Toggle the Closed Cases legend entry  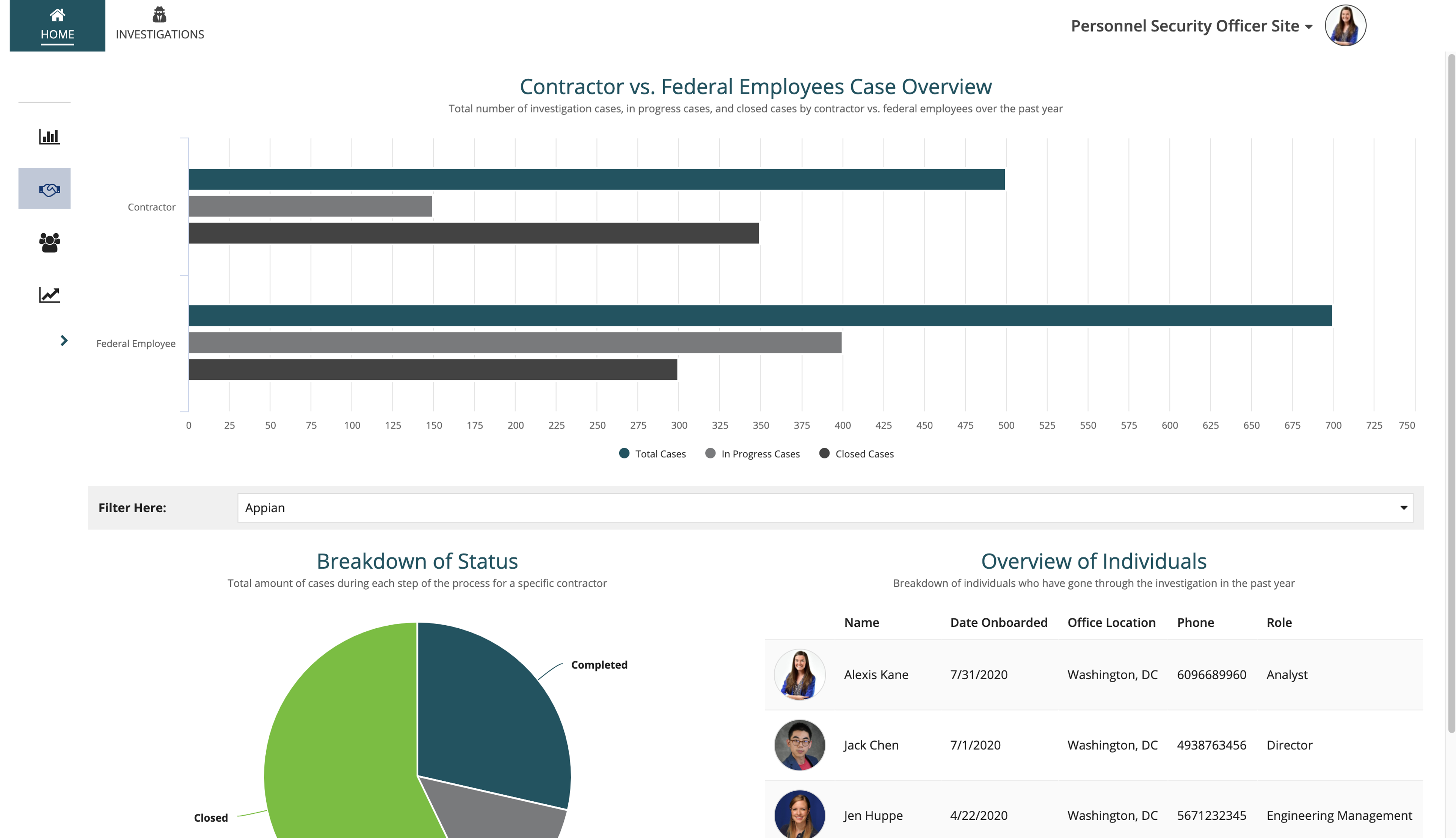(857, 454)
